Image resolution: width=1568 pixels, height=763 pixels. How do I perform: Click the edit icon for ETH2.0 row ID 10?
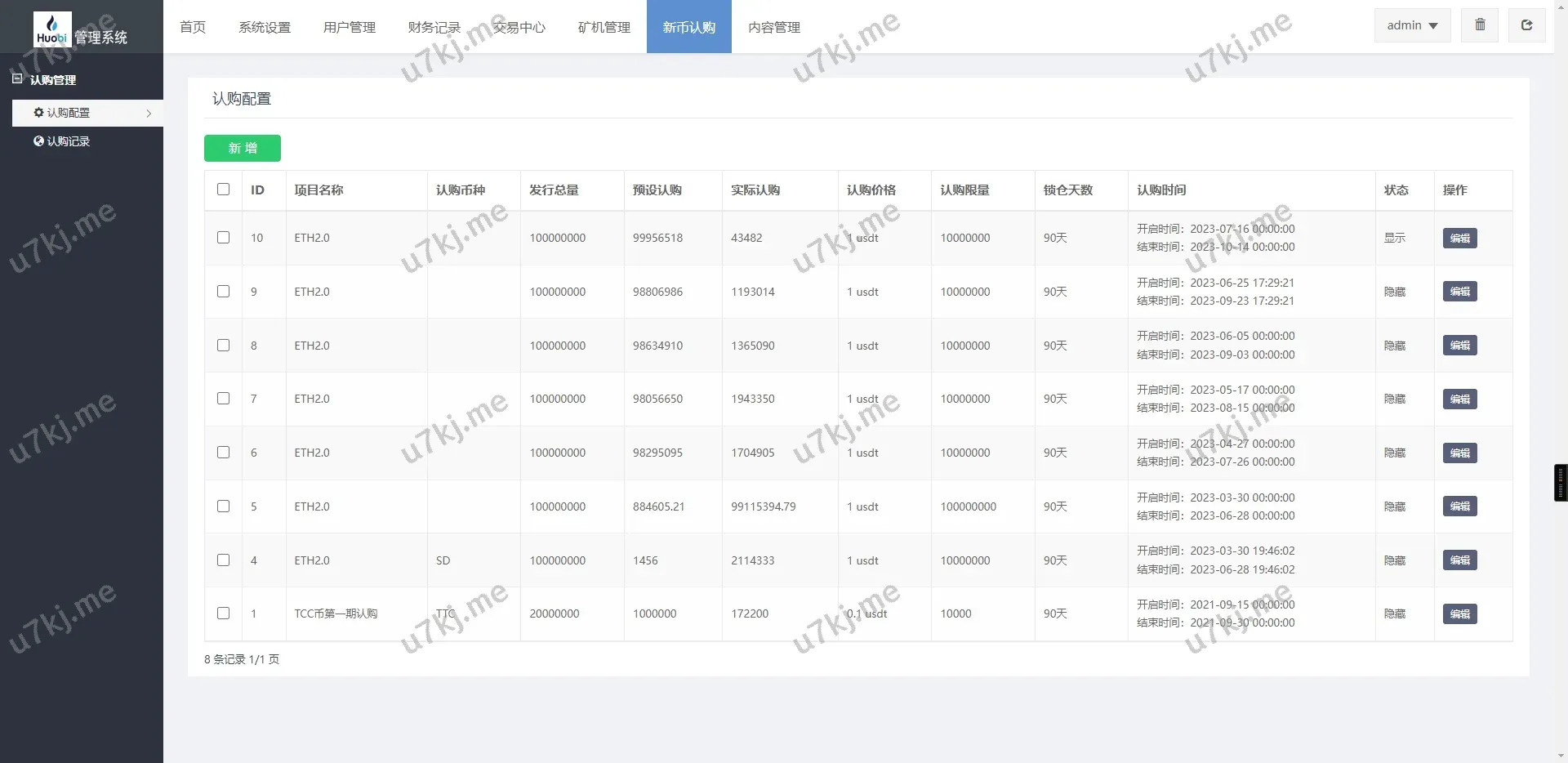click(1459, 238)
